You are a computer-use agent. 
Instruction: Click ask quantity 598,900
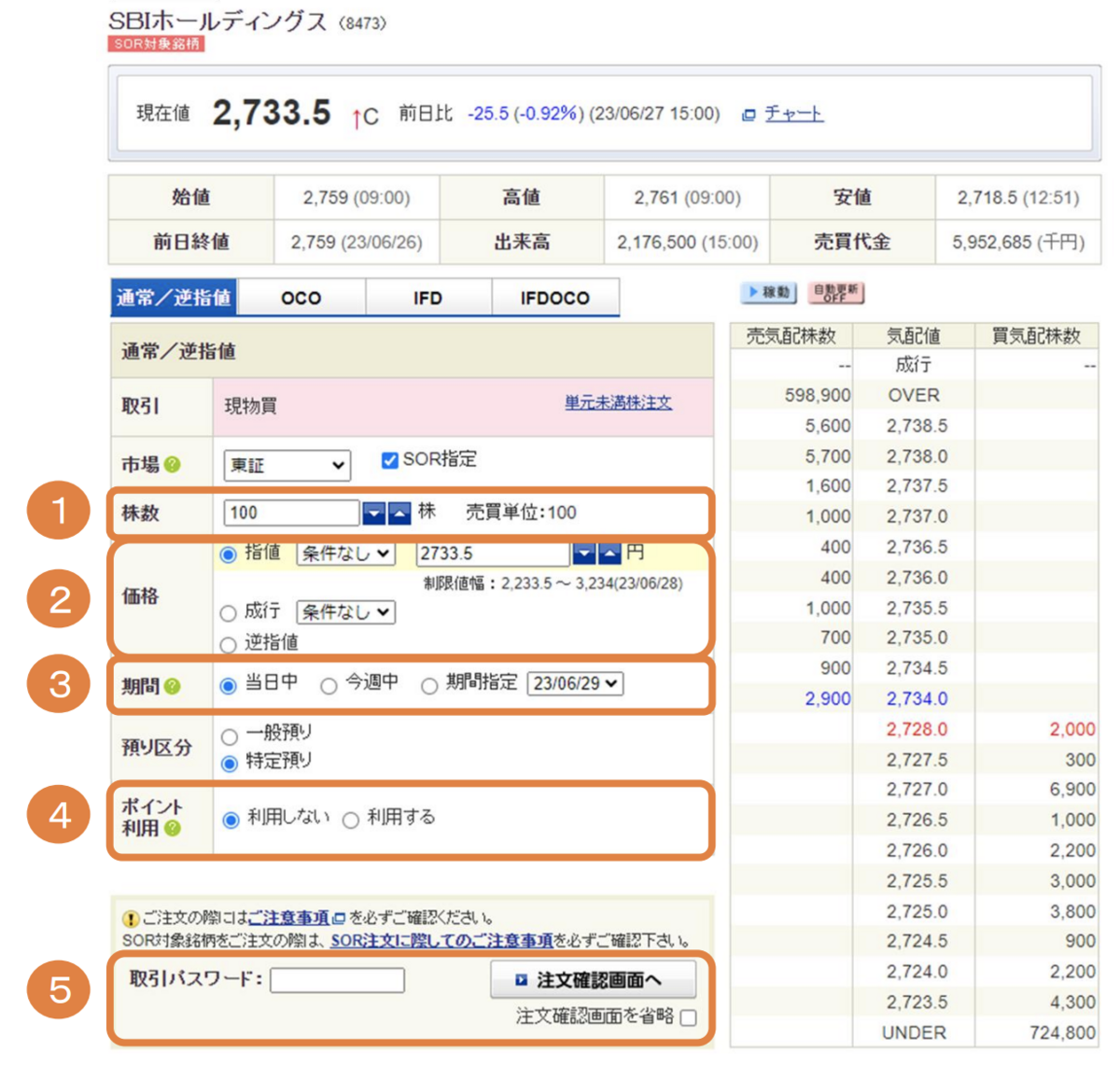pyautogui.click(x=818, y=396)
